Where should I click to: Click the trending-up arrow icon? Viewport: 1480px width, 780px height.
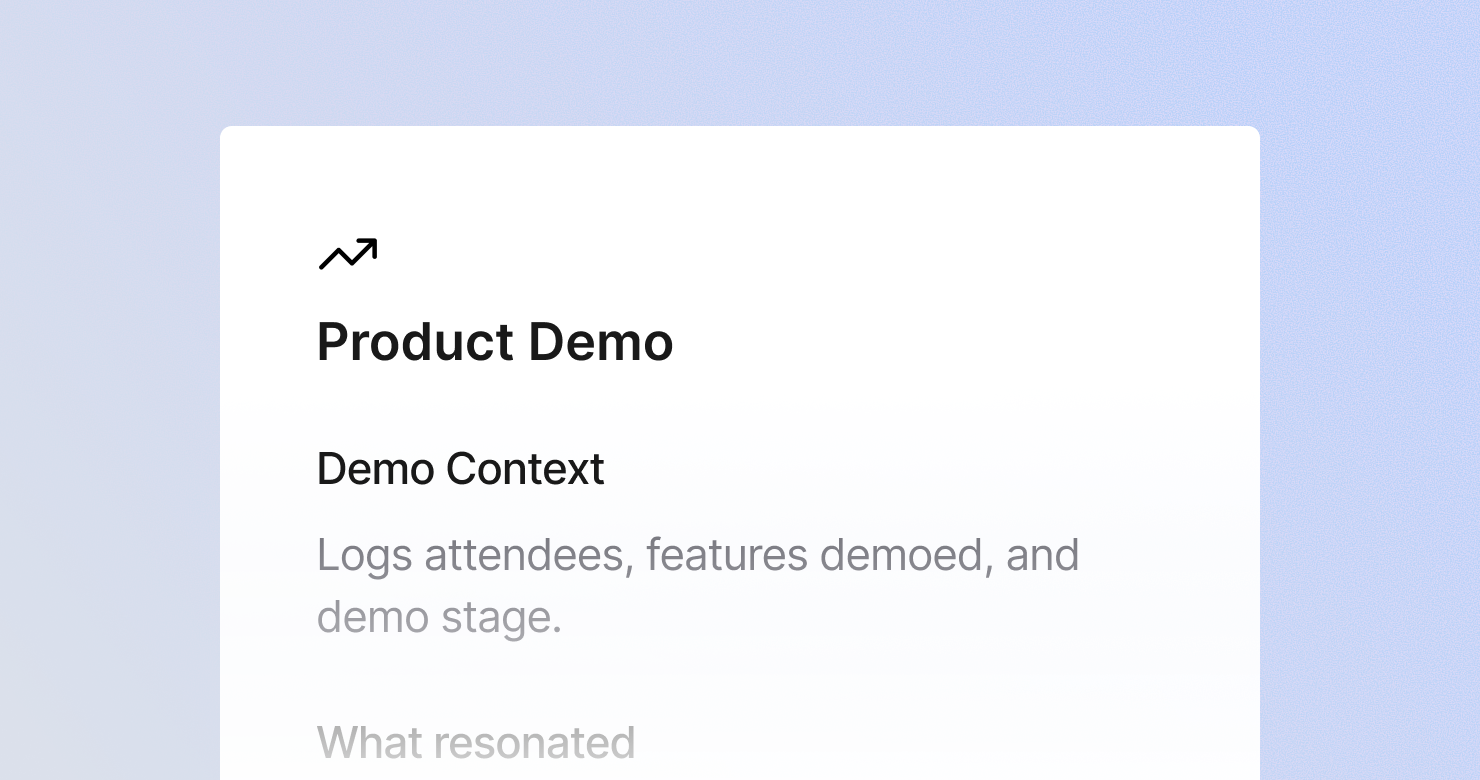(x=348, y=254)
